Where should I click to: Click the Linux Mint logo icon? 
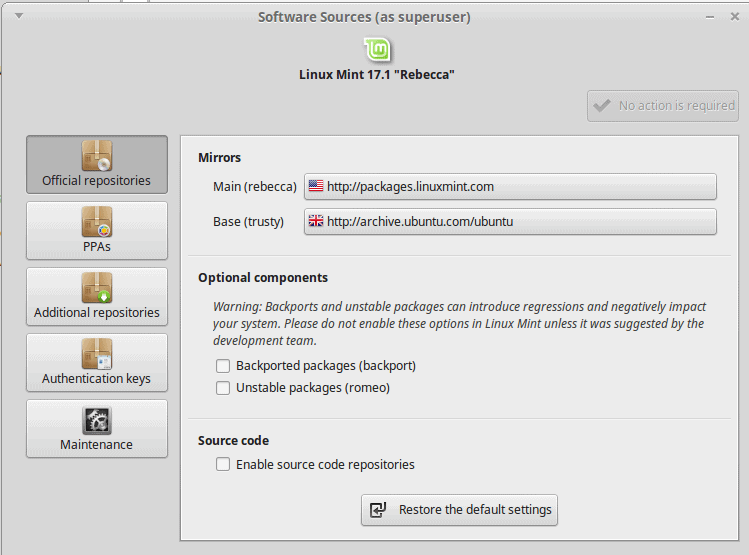pos(377,50)
